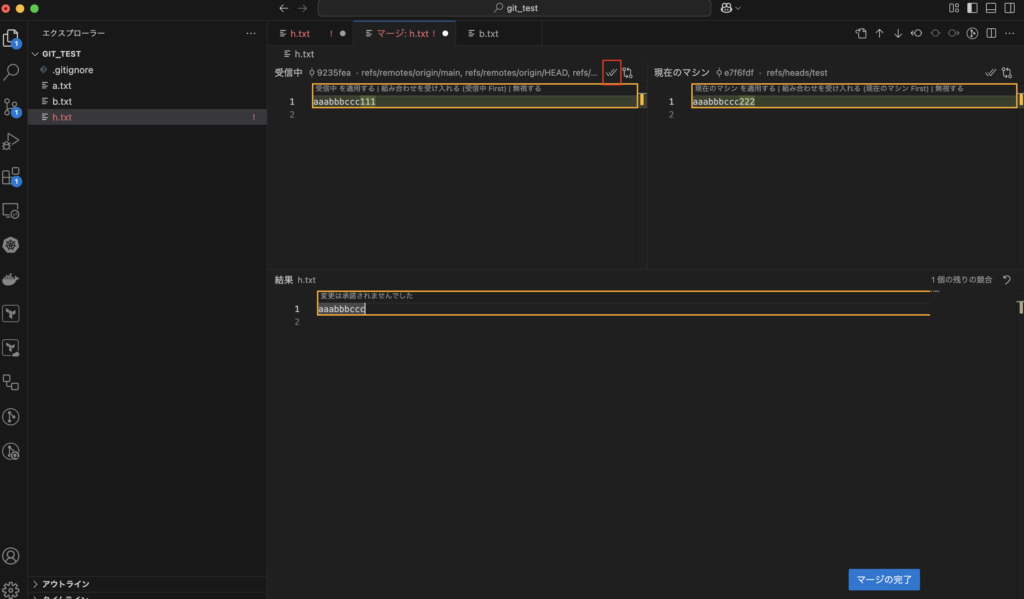Open the Explorer view in activity bar

click(x=11, y=39)
